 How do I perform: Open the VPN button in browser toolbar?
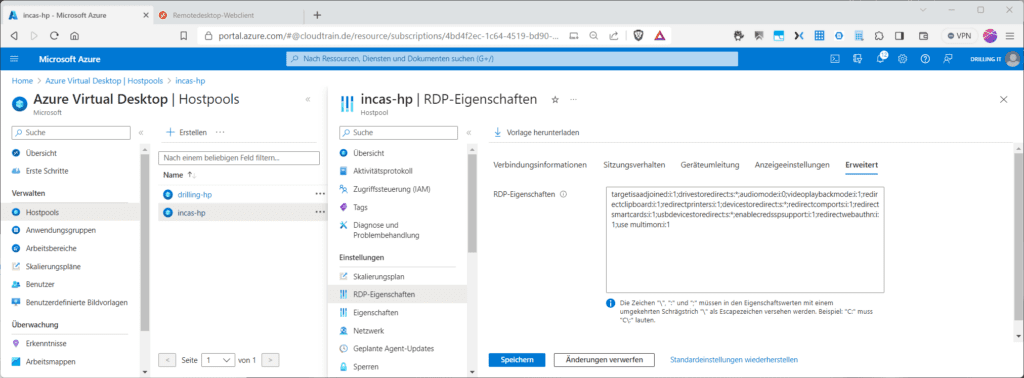point(959,36)
